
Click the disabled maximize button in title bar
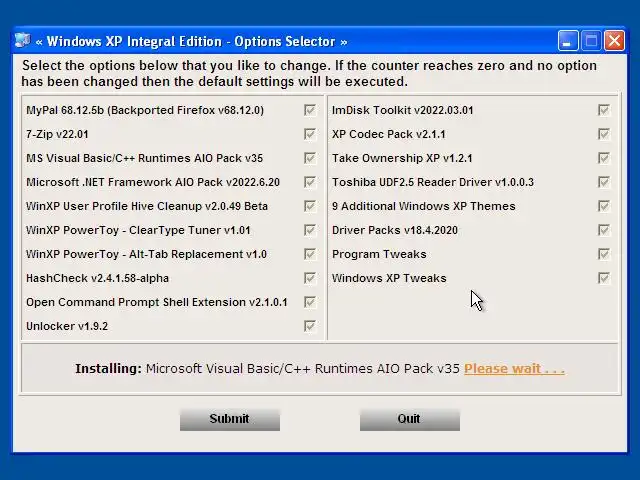click(591, 40)
